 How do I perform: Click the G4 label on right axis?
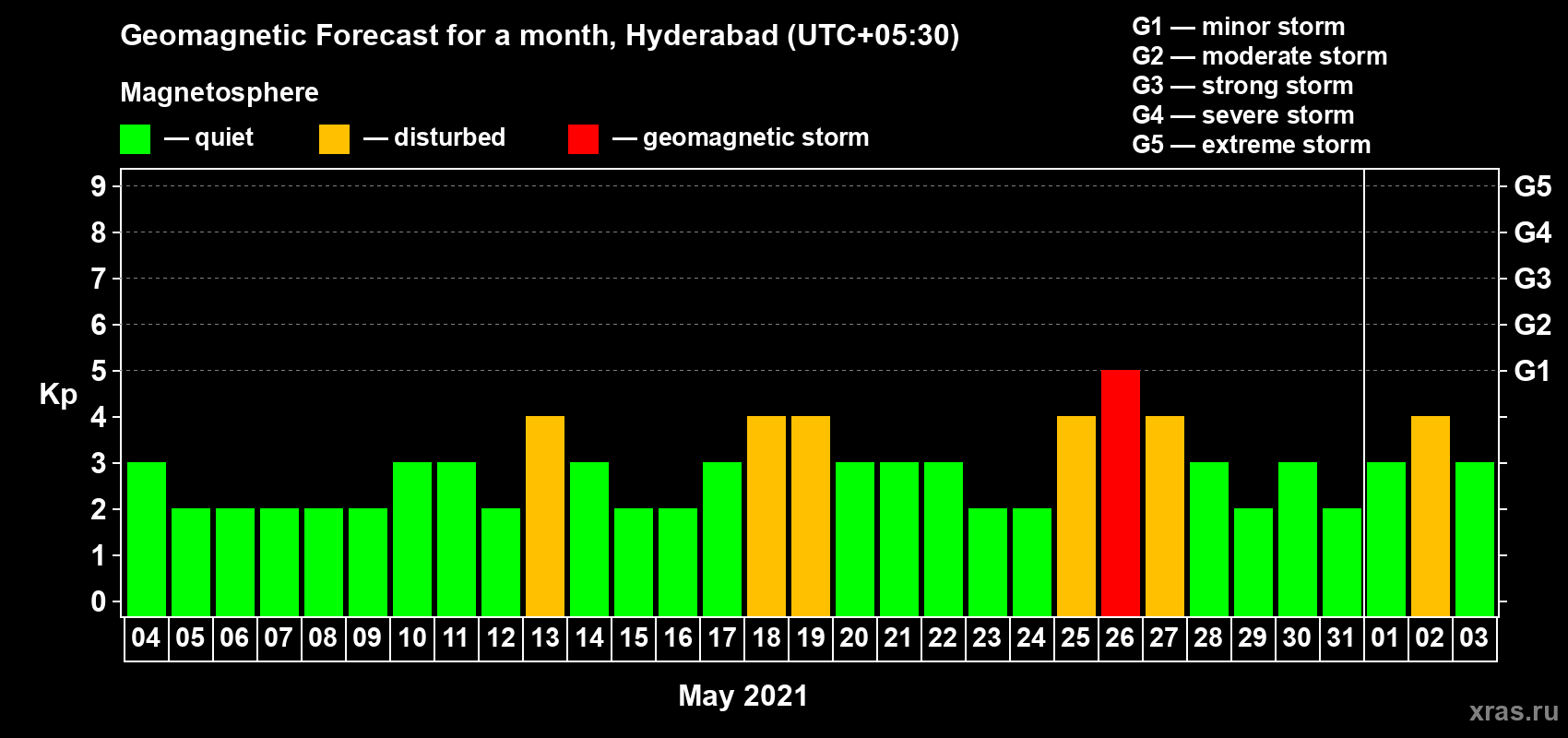coord(1532,232)
